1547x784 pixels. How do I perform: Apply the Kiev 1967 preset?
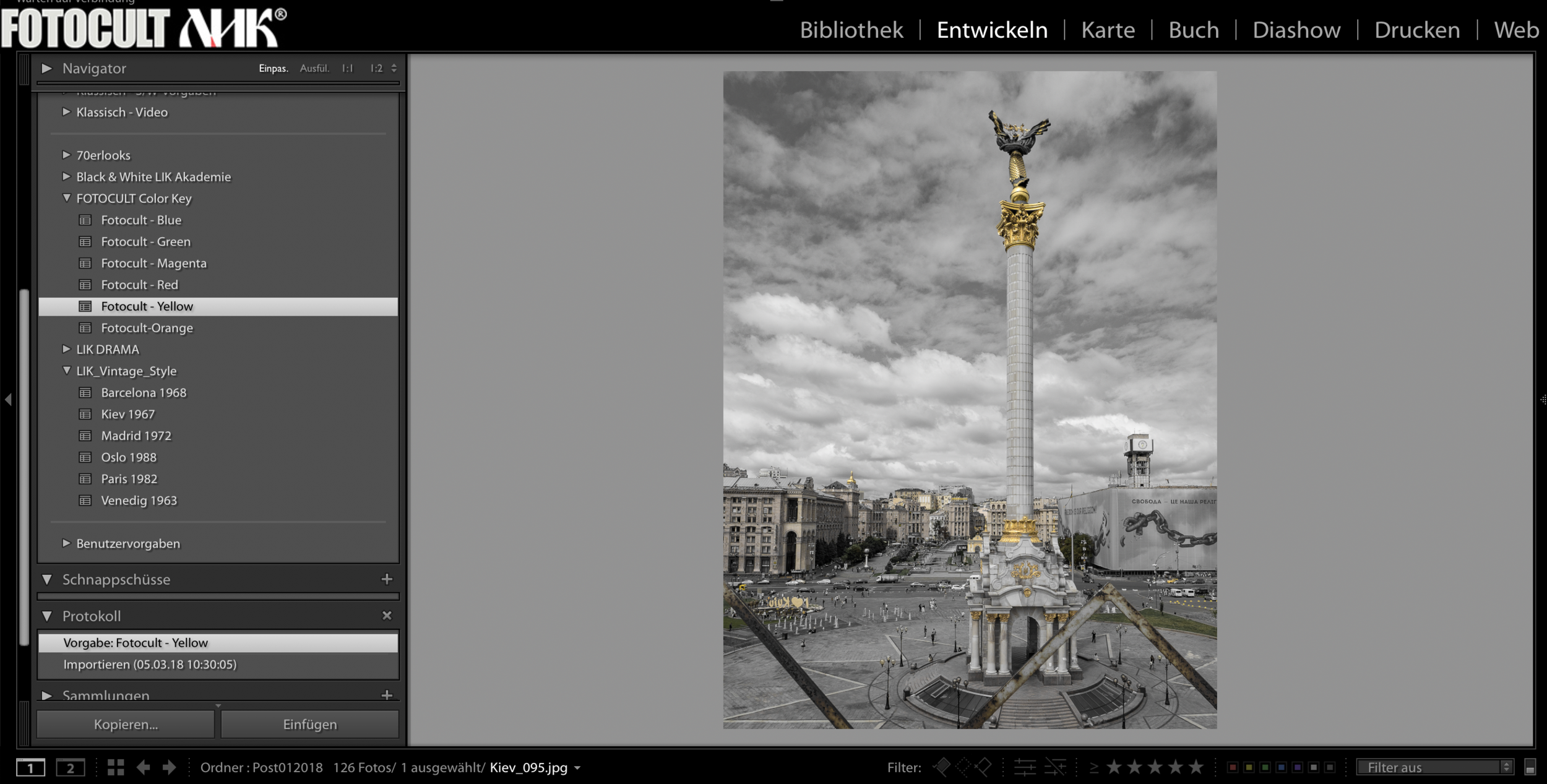click(x=128, y=413)
